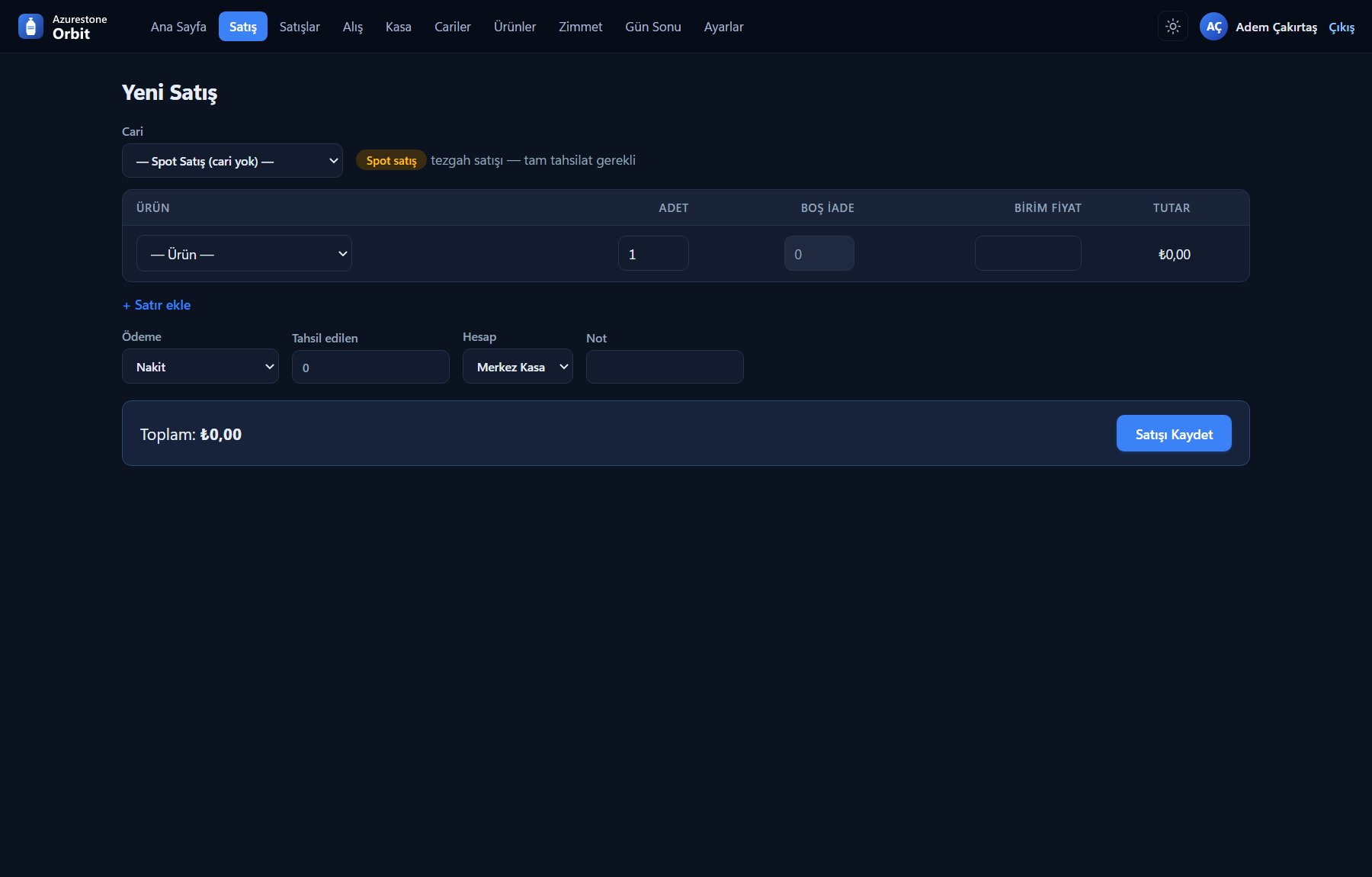This screenshot has width=1372, height=877.
Task: Go to Ana Sayfa in the navigation
Action: [178, 27]
